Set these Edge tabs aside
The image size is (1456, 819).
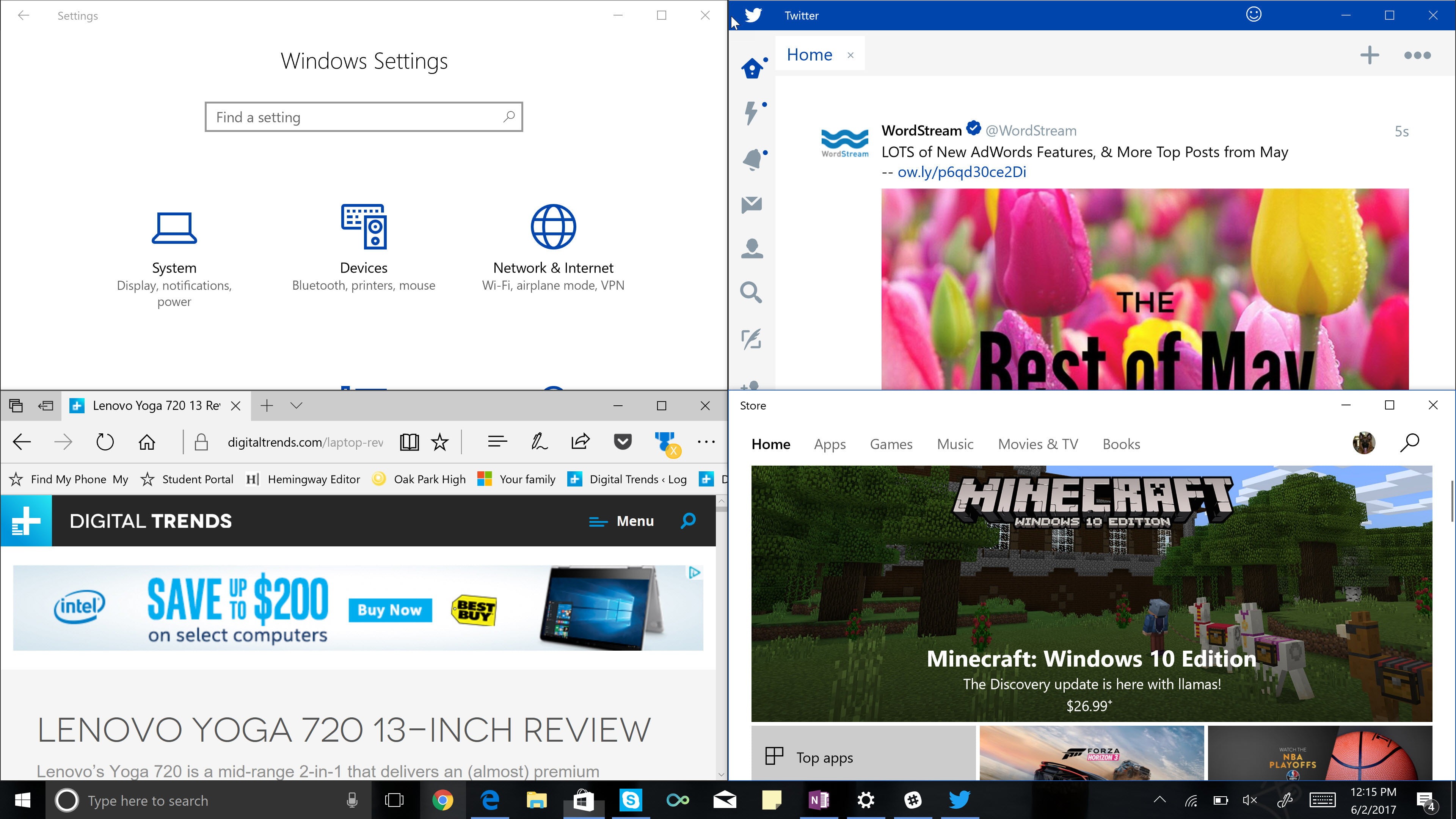46,405
